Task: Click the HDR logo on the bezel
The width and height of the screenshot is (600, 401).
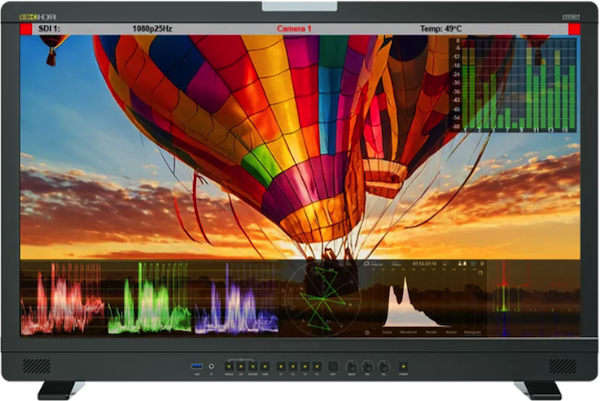Action: pyautogui.click(x=38, y=17)
